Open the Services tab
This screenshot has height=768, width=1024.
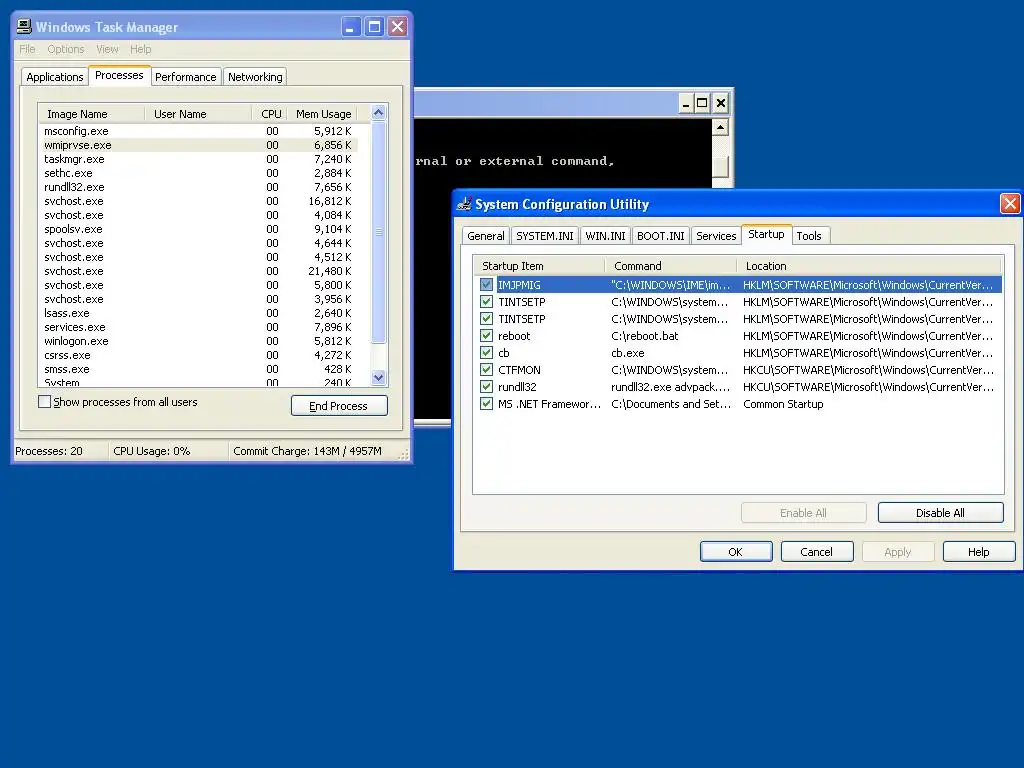[716, 236]
